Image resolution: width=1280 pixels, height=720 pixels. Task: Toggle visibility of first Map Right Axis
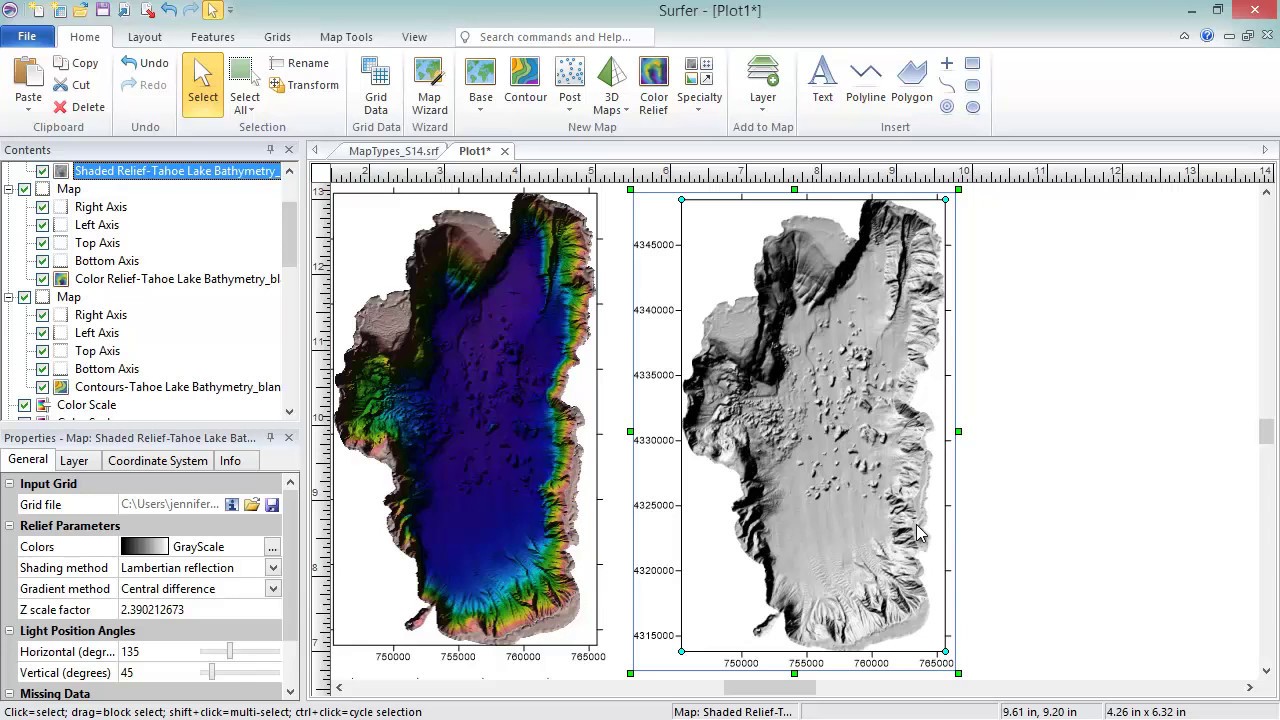[42, 207]
